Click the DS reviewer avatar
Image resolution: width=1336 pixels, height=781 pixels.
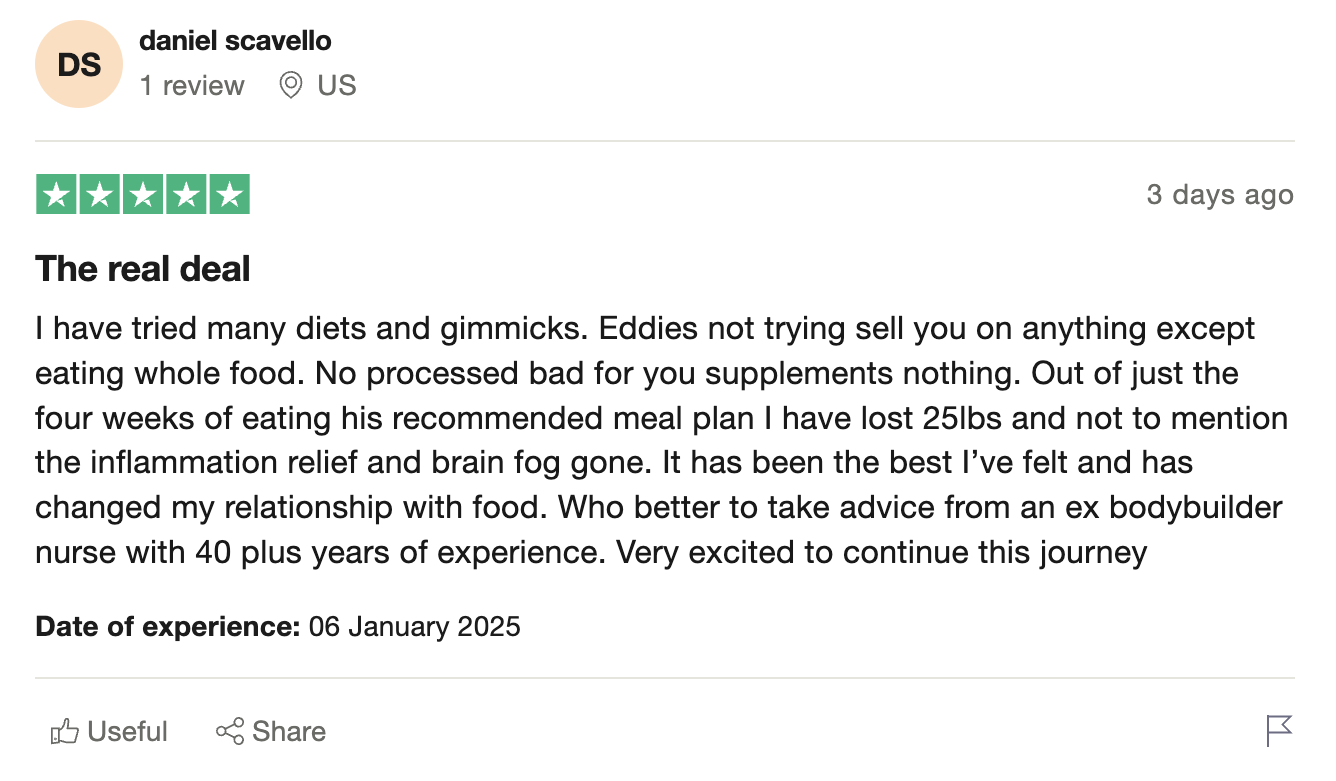point(79,65)
